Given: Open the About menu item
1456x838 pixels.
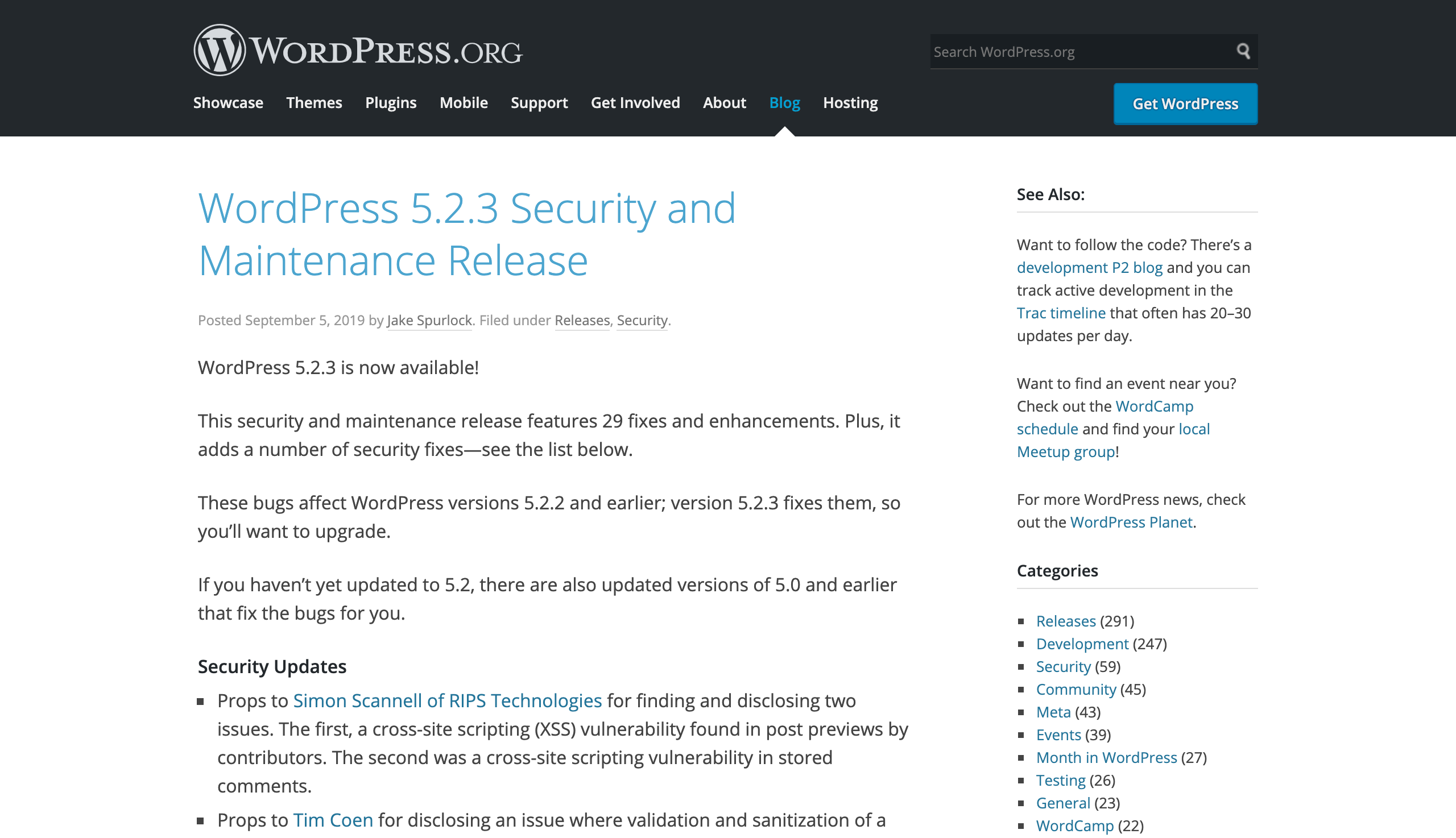Looking at the screenshot, I should 724,102.
